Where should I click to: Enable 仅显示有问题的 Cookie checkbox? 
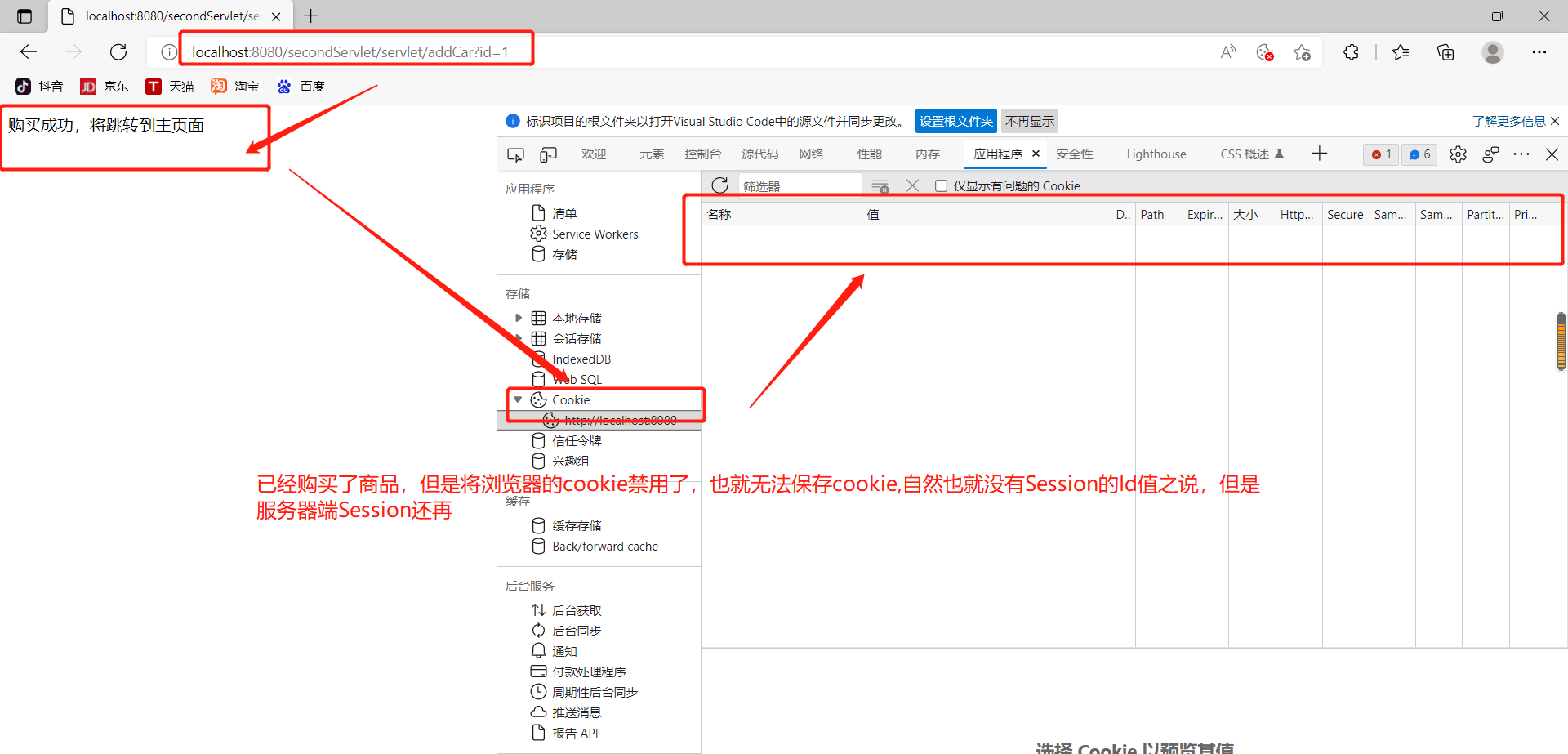941,186
